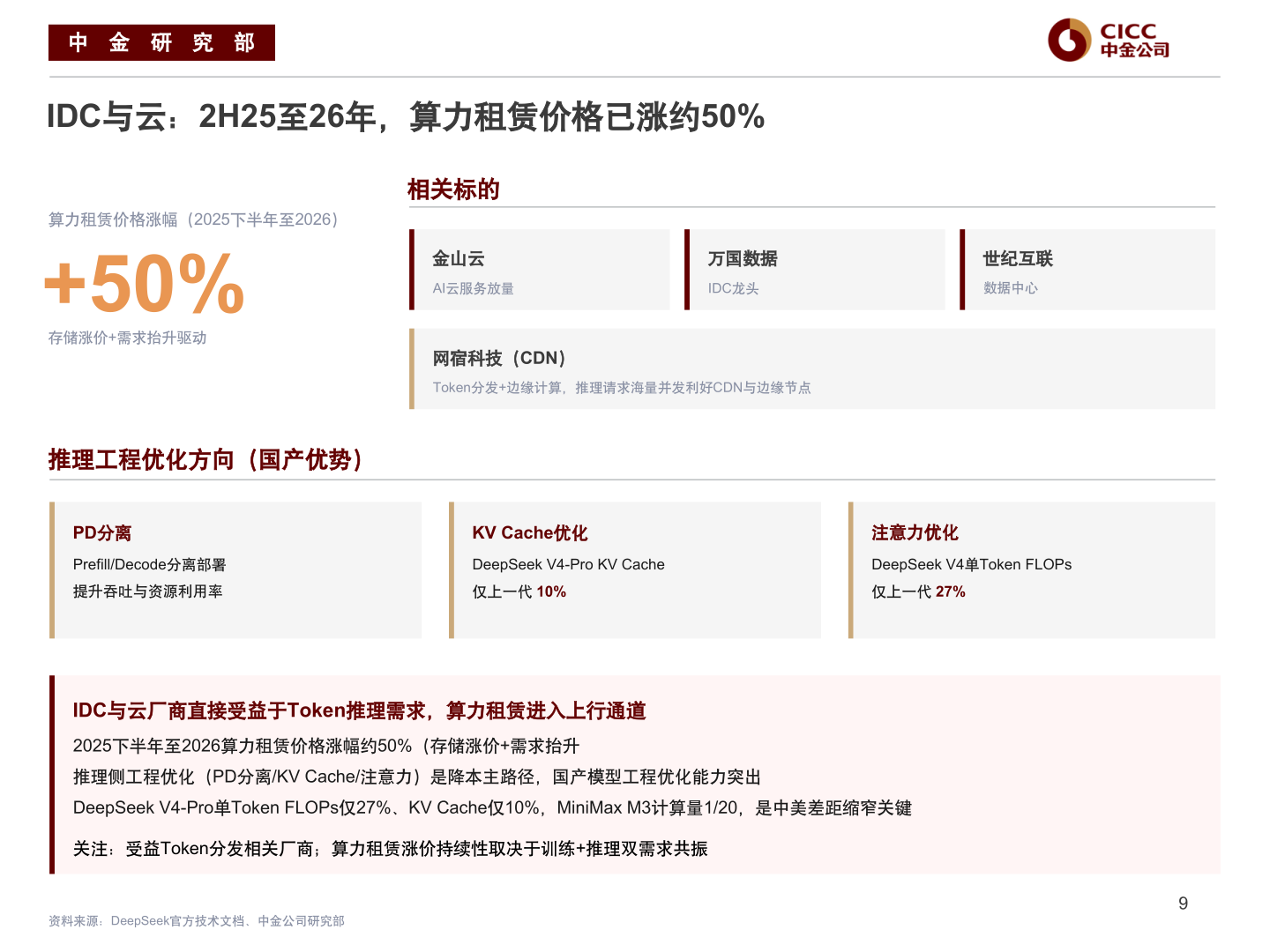Click the 数据中心 subtitle under 世纪互联
This screenshot has height=952, width=1270.
(1011, 288)
